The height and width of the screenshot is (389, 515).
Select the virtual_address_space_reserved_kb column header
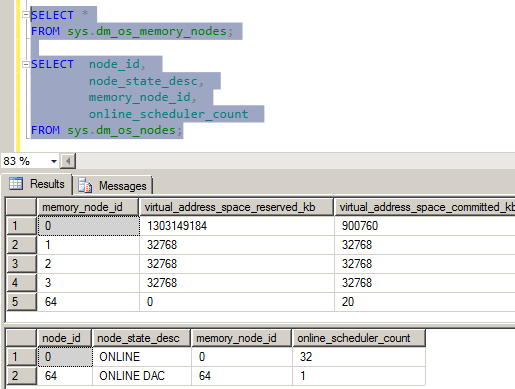[x=236, y=207]
